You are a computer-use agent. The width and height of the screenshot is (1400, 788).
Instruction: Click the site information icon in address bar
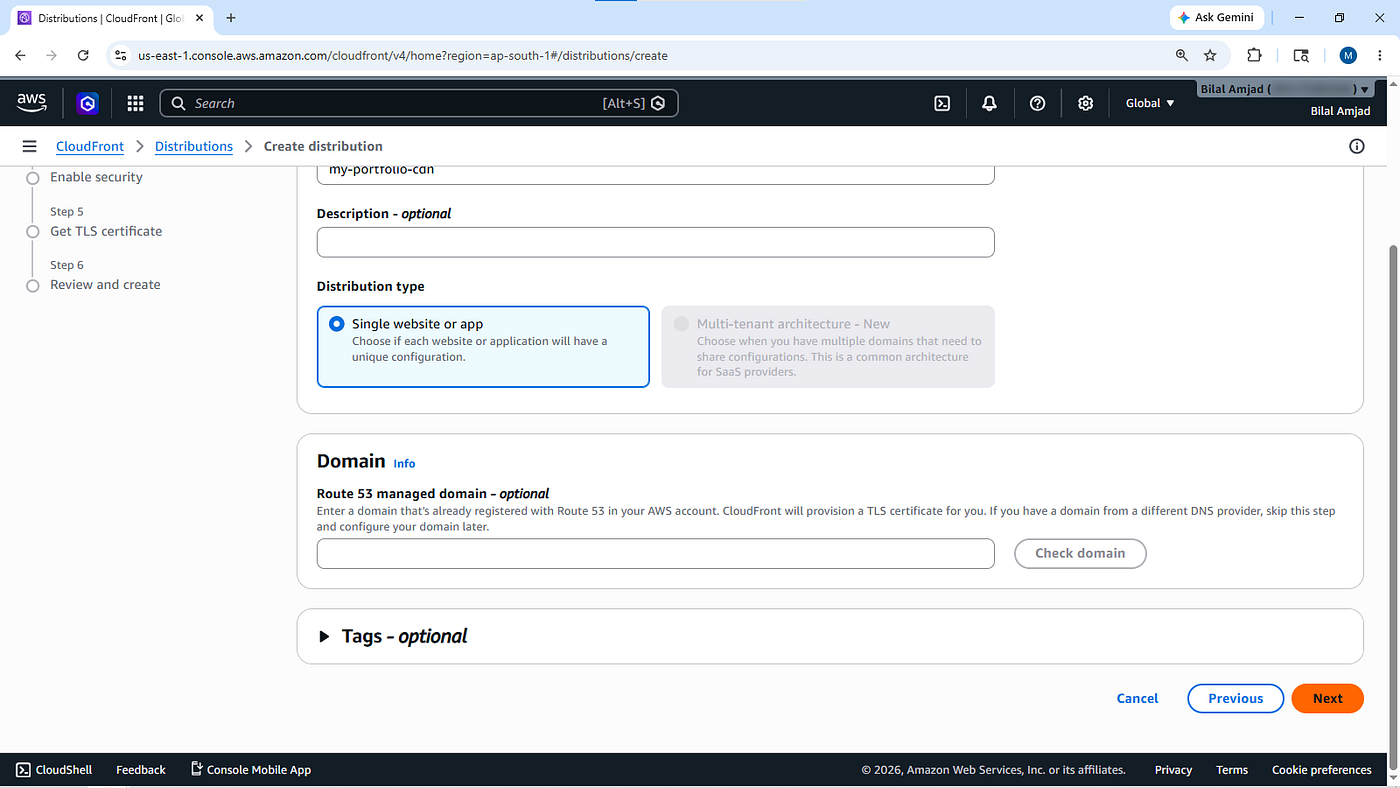[121, 55]
